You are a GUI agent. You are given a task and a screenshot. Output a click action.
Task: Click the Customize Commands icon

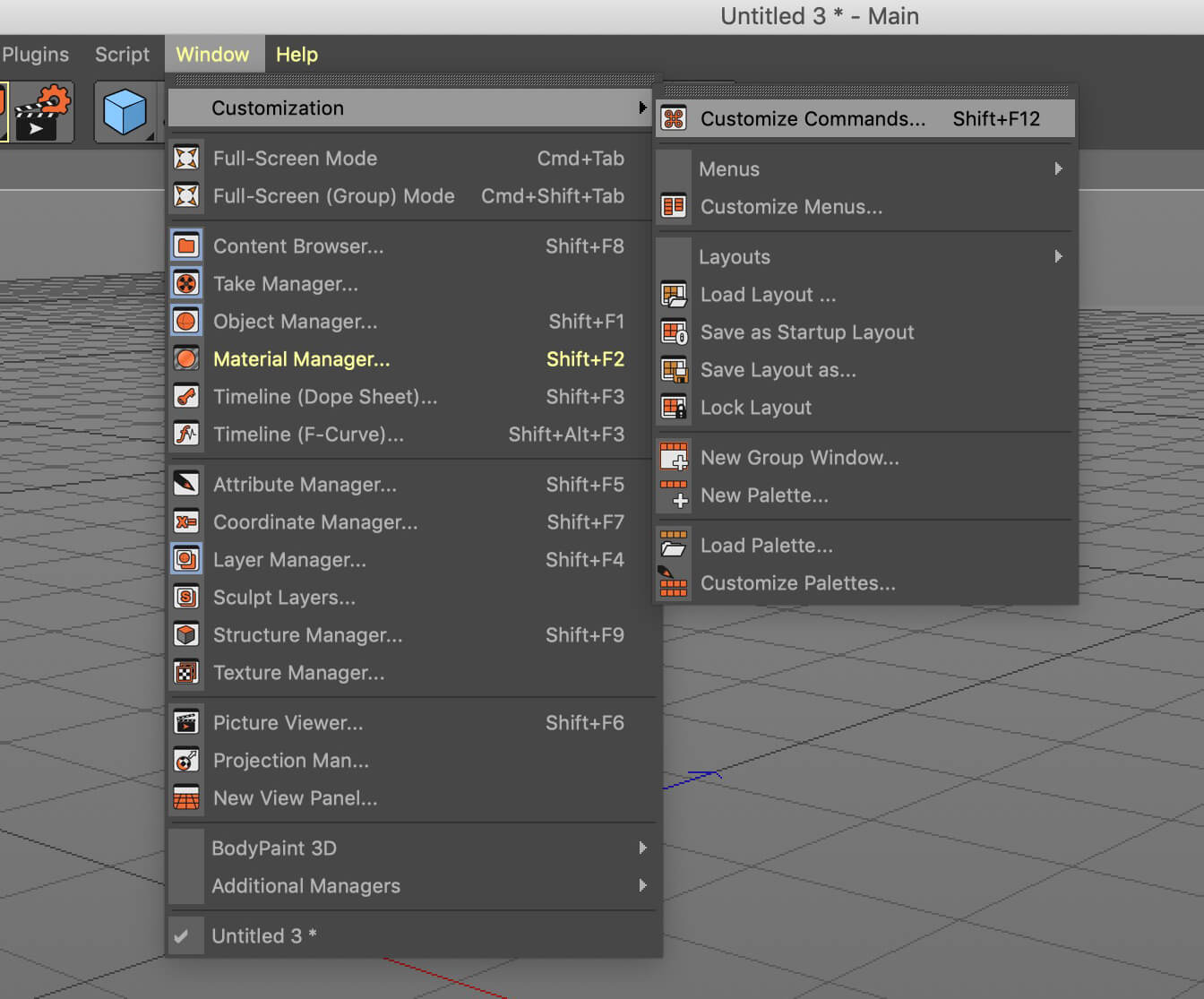tap(674, 119)
